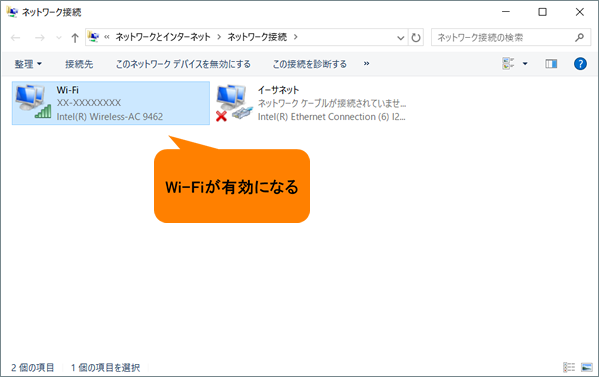The height and width of the screenshot is (377, 599).
Task: Select the イーサネット connection name
Action: [278, 90]
